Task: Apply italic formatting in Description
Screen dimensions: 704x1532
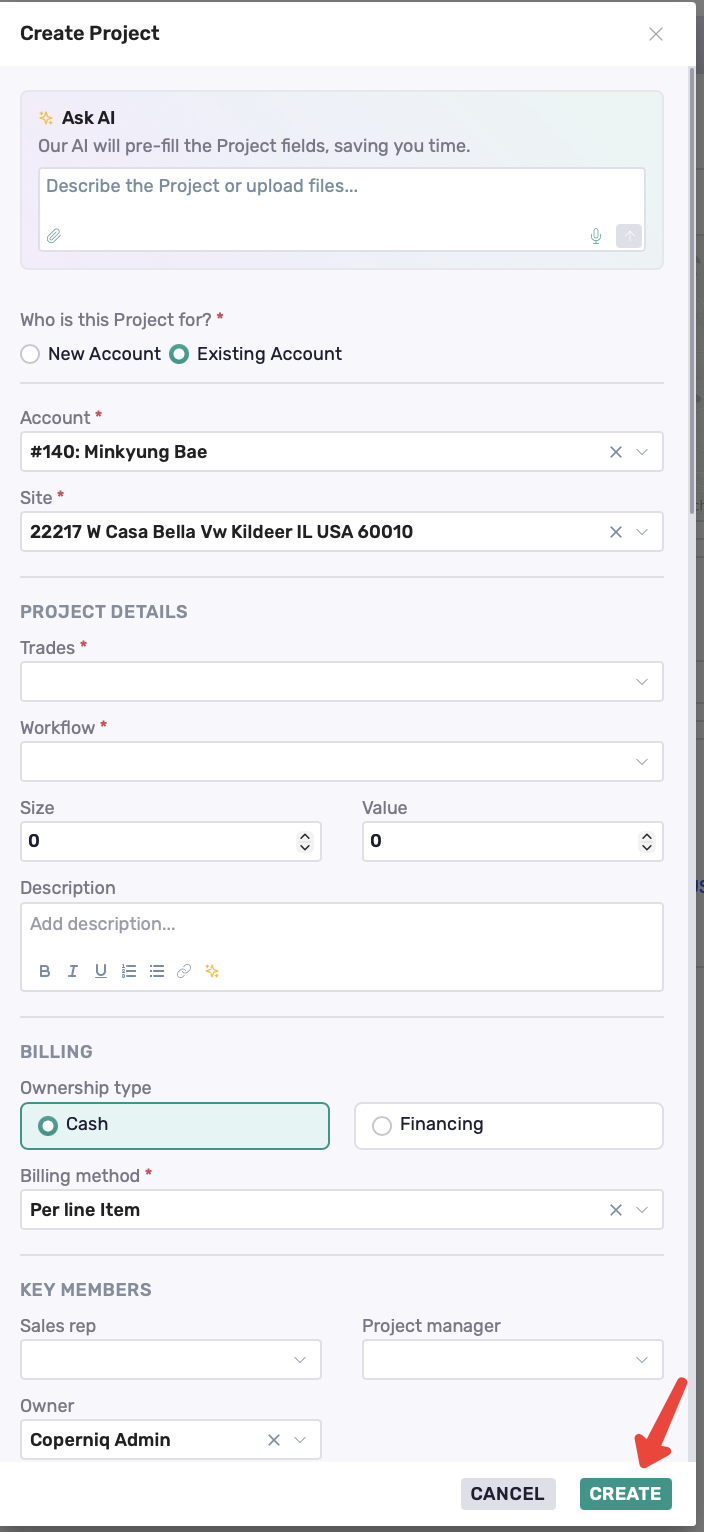Action: pos(73,971)
